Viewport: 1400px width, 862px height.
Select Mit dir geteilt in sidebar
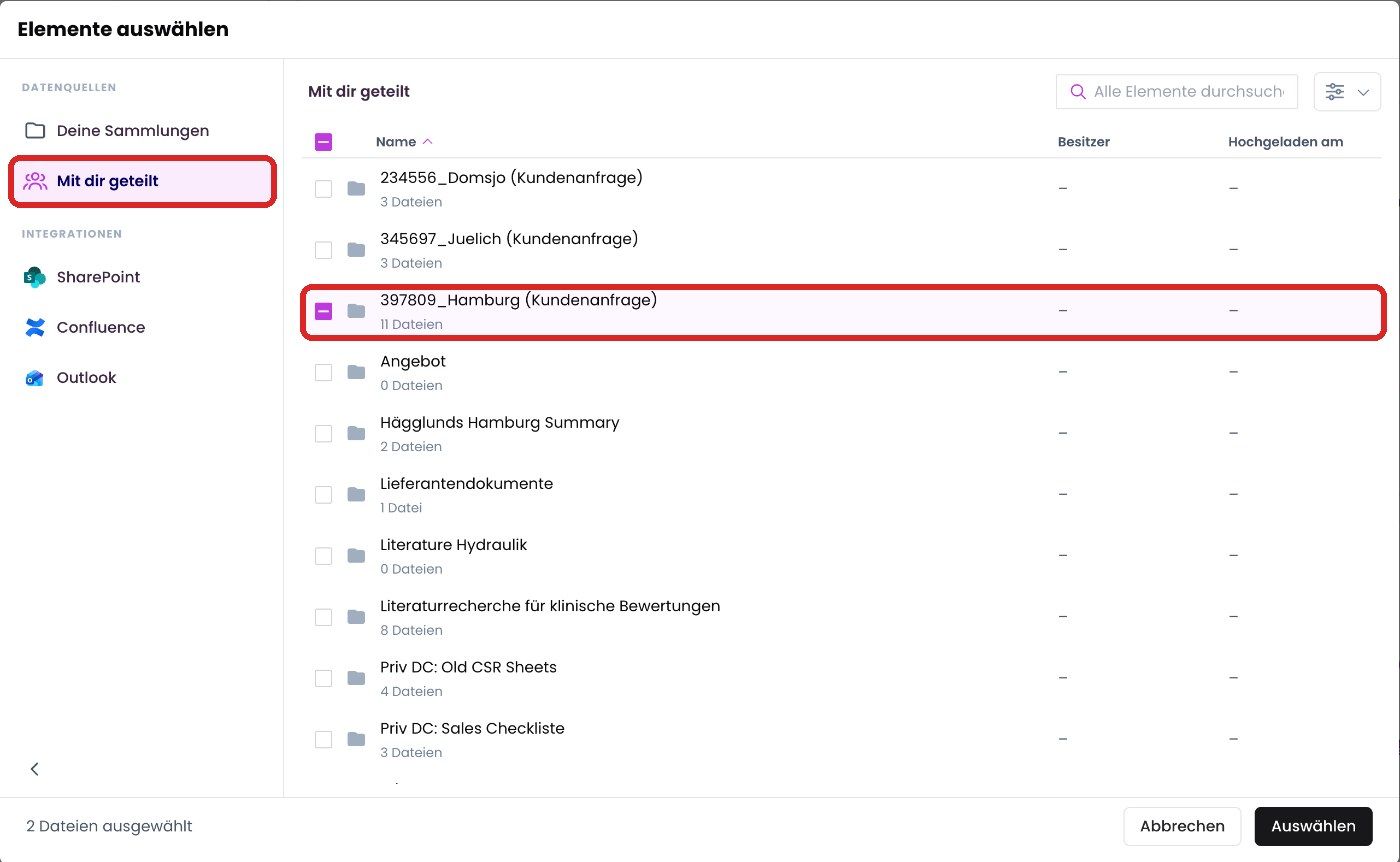142,181
